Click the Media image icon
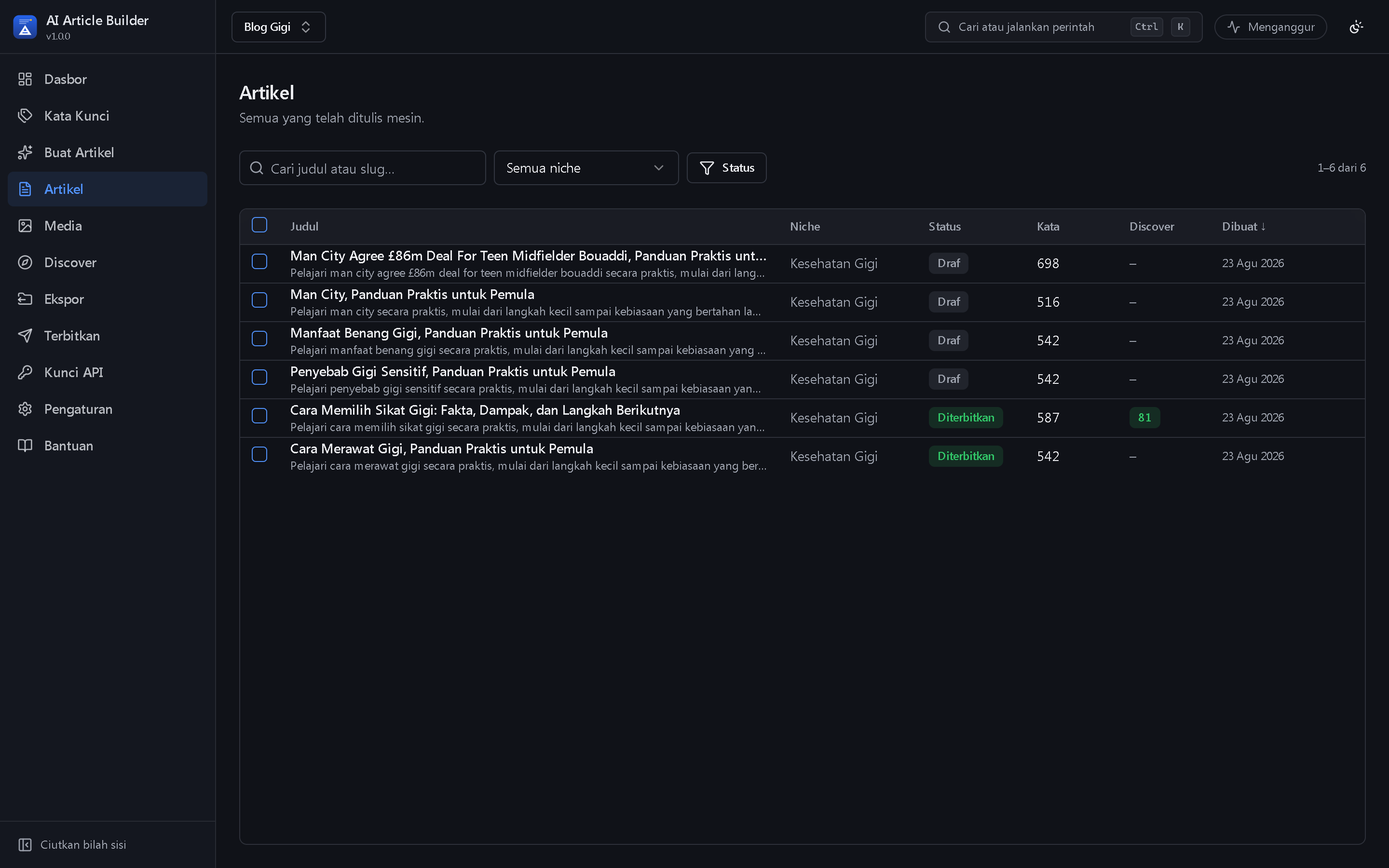This screenshot has width=1389, height=868. pyautogui.click(x=25, y=226)
